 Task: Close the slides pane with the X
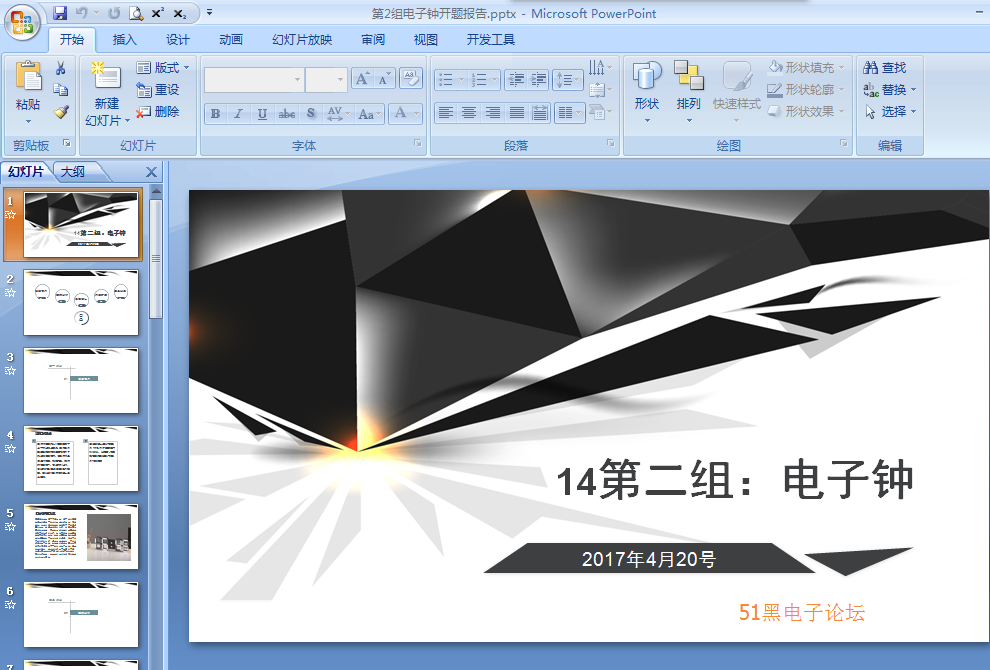point(151,172)
